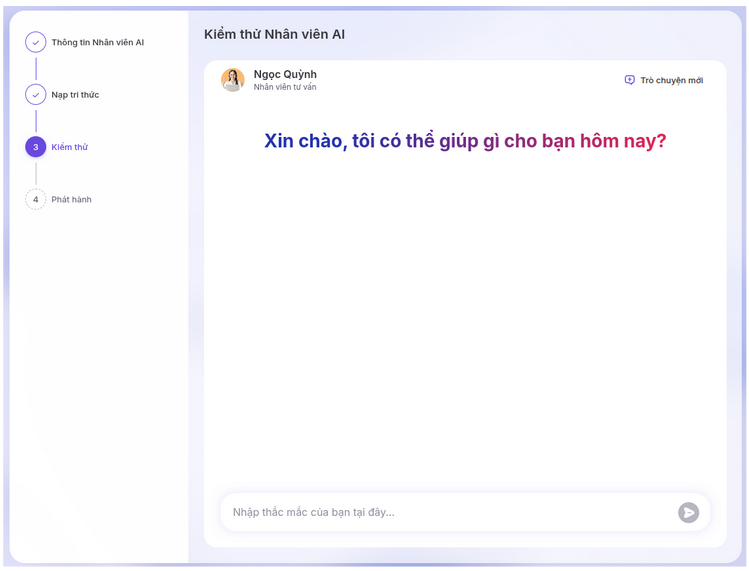Start a new chat via Trò chuyện mới
This screenshot has height=571, width=749.
pos(671,80)
